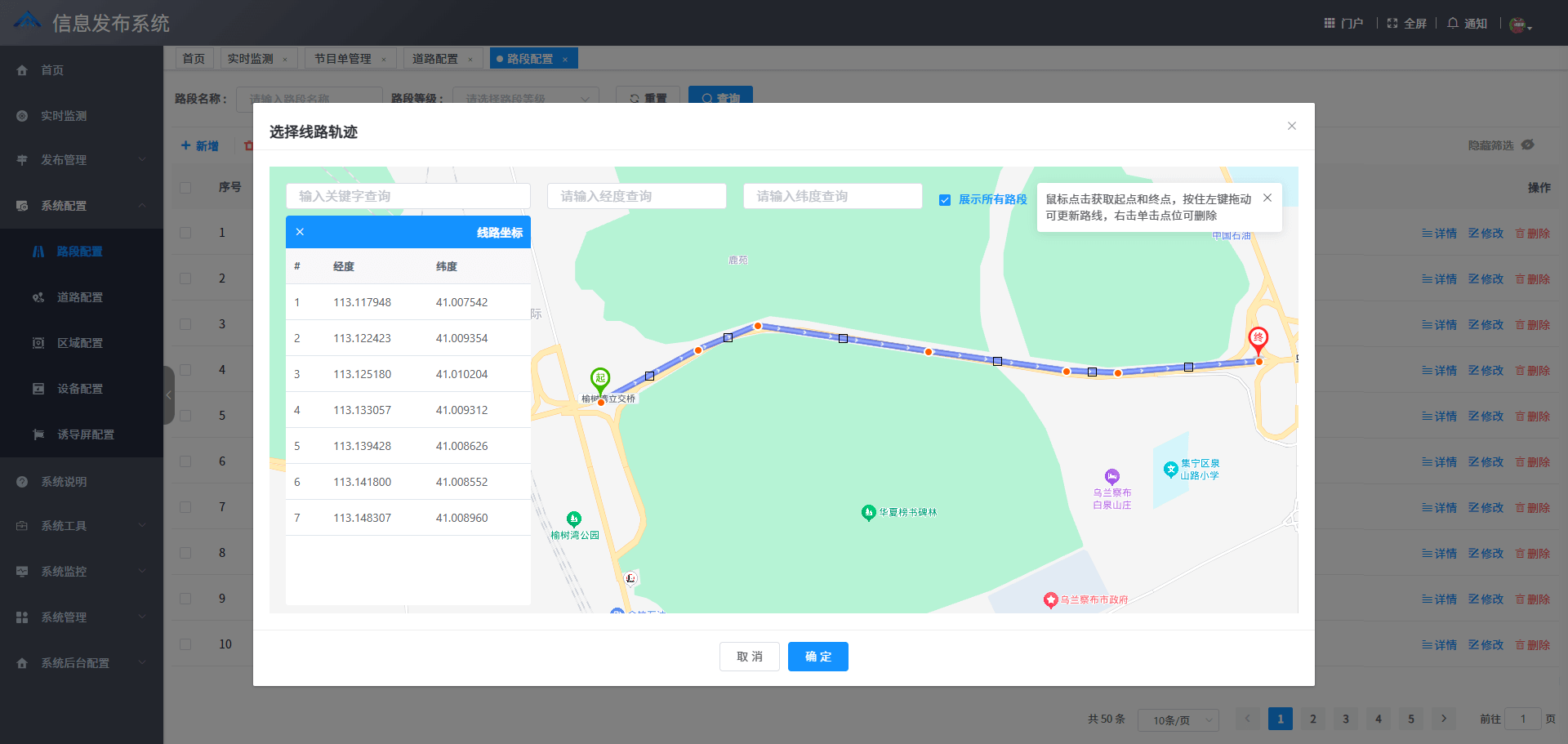Toggle the show all road segments checkbox
The height and width of the screenshot is (744, 1568).
945,200
